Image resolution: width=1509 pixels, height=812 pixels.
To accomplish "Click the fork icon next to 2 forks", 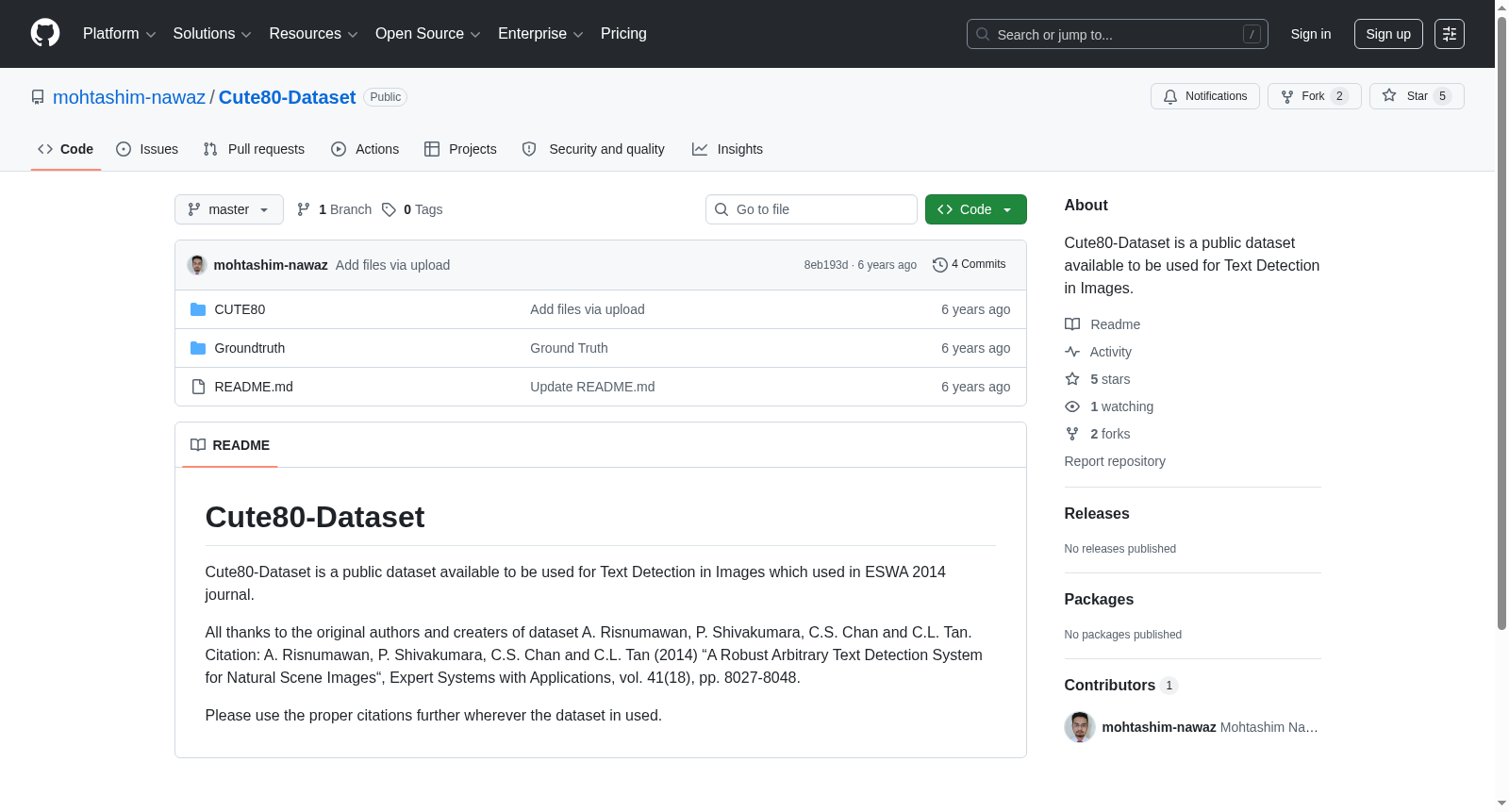I will (1072, 434).
